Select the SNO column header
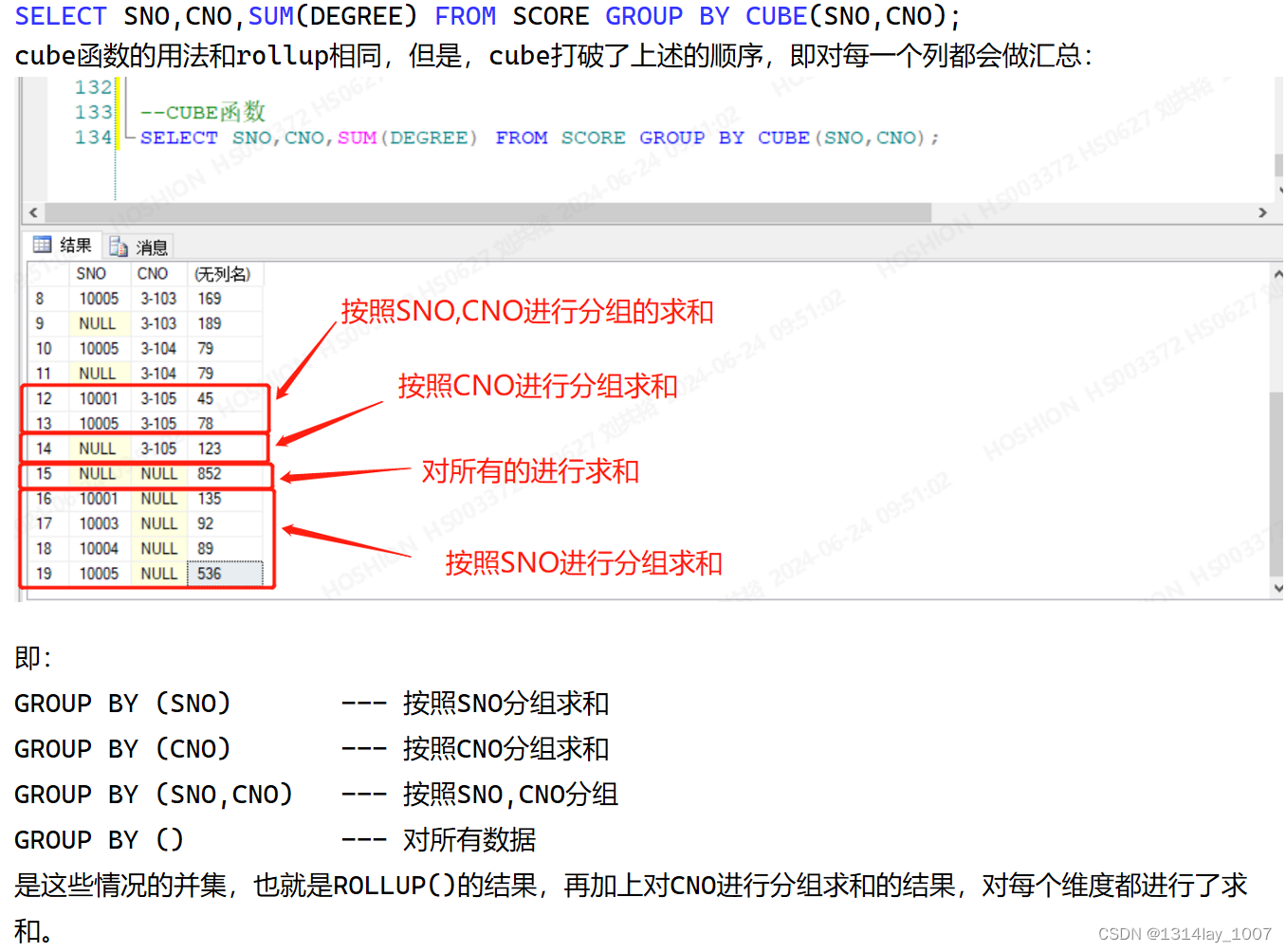Screen dimensions: 1286x952 click(x=91, y=273)
